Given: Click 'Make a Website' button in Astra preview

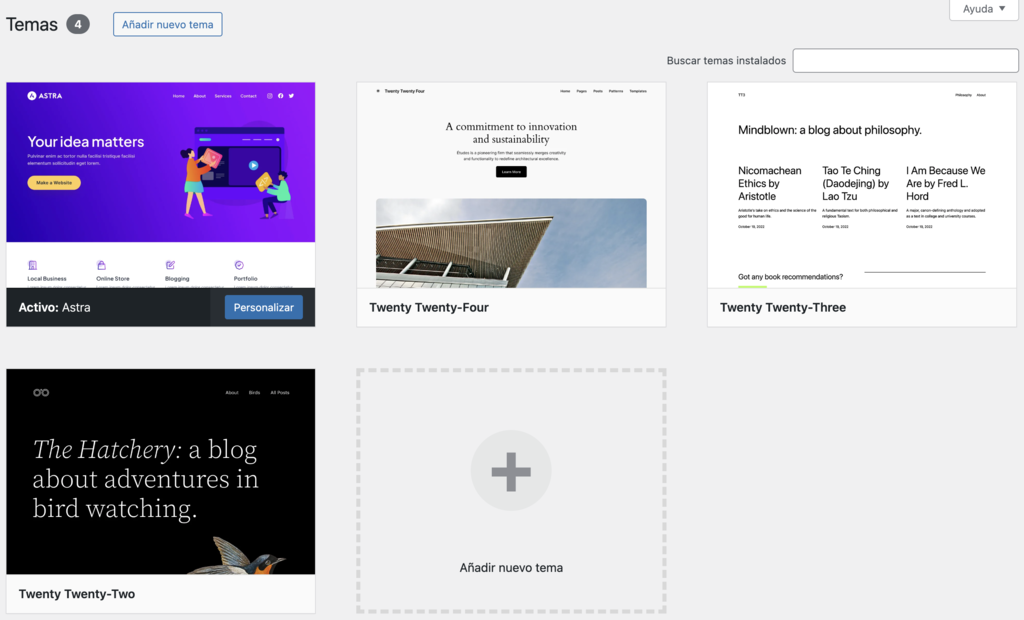Looking at the screenshot, I should (x=54, y=183).
